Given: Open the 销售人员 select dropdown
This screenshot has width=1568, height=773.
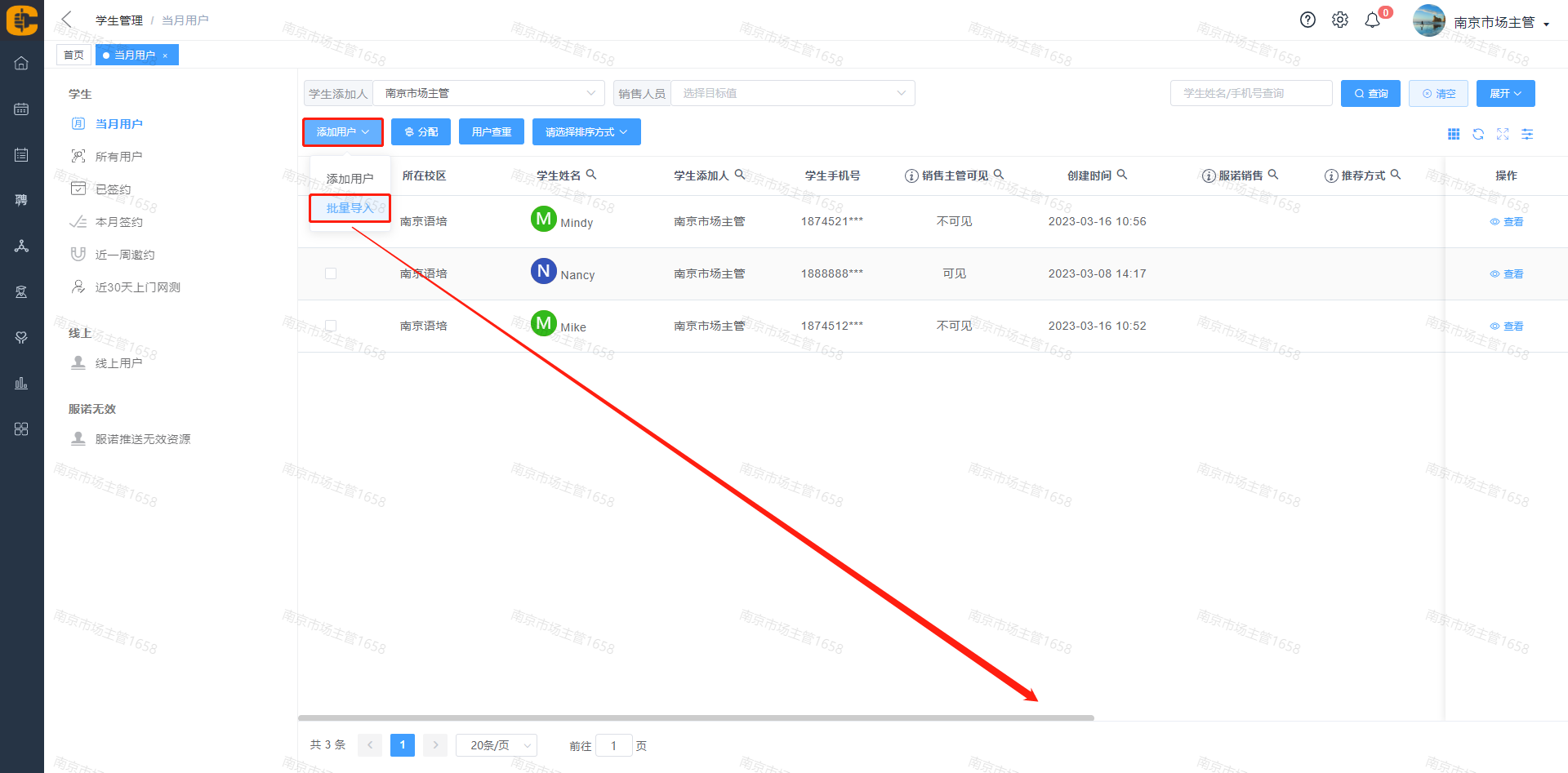Looking at the screenshot, I should pyautogui.click(x=792, y=93).
